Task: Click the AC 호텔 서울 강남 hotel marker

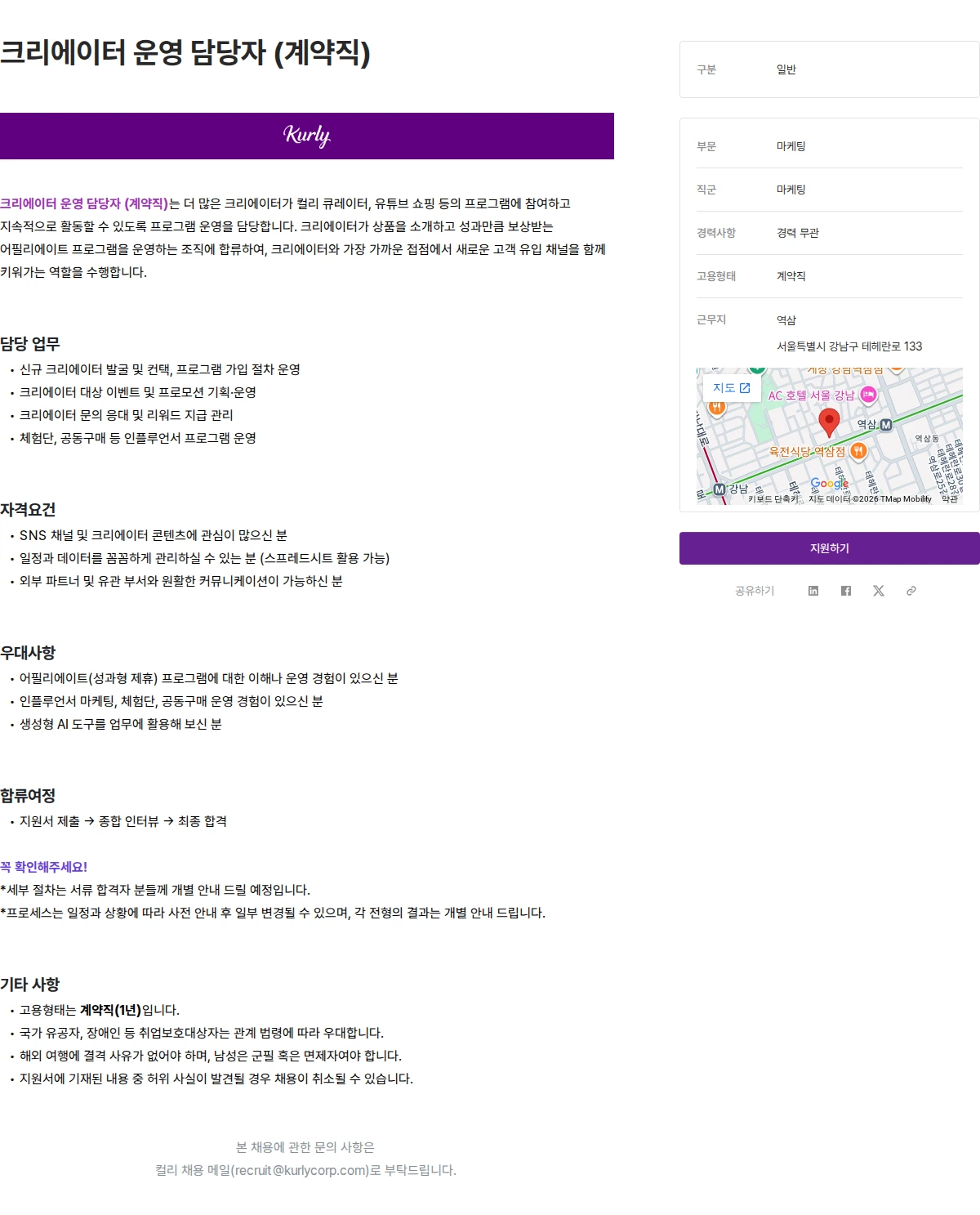Action: tap(868, 395)
